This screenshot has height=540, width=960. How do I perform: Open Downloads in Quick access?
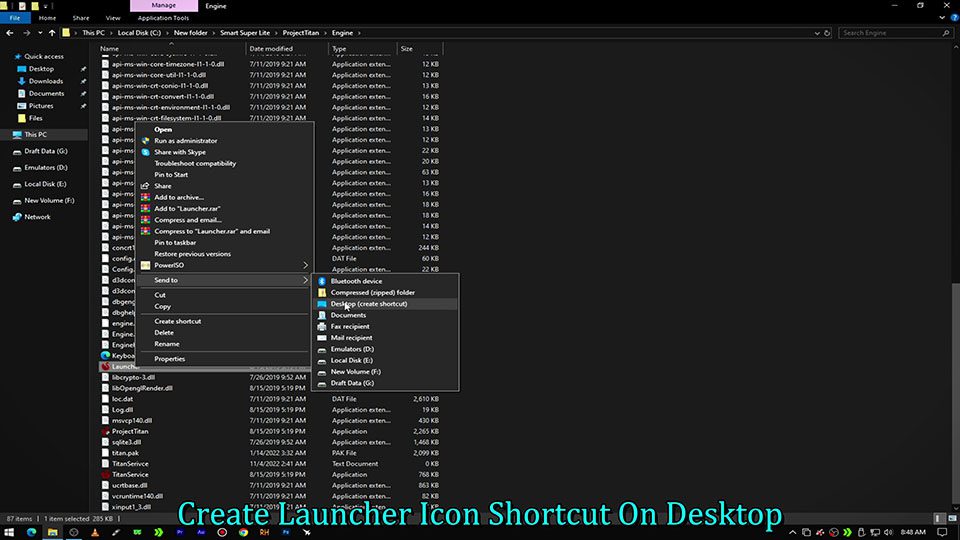[46, 81]
